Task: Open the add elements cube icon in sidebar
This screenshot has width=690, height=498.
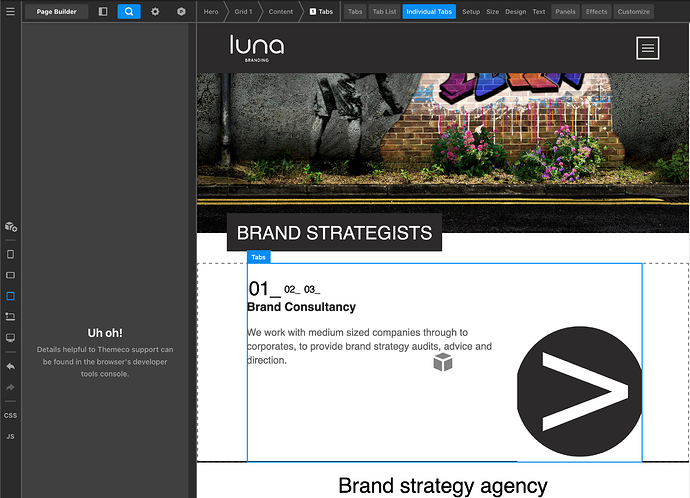Action: (x=10, y=227)
